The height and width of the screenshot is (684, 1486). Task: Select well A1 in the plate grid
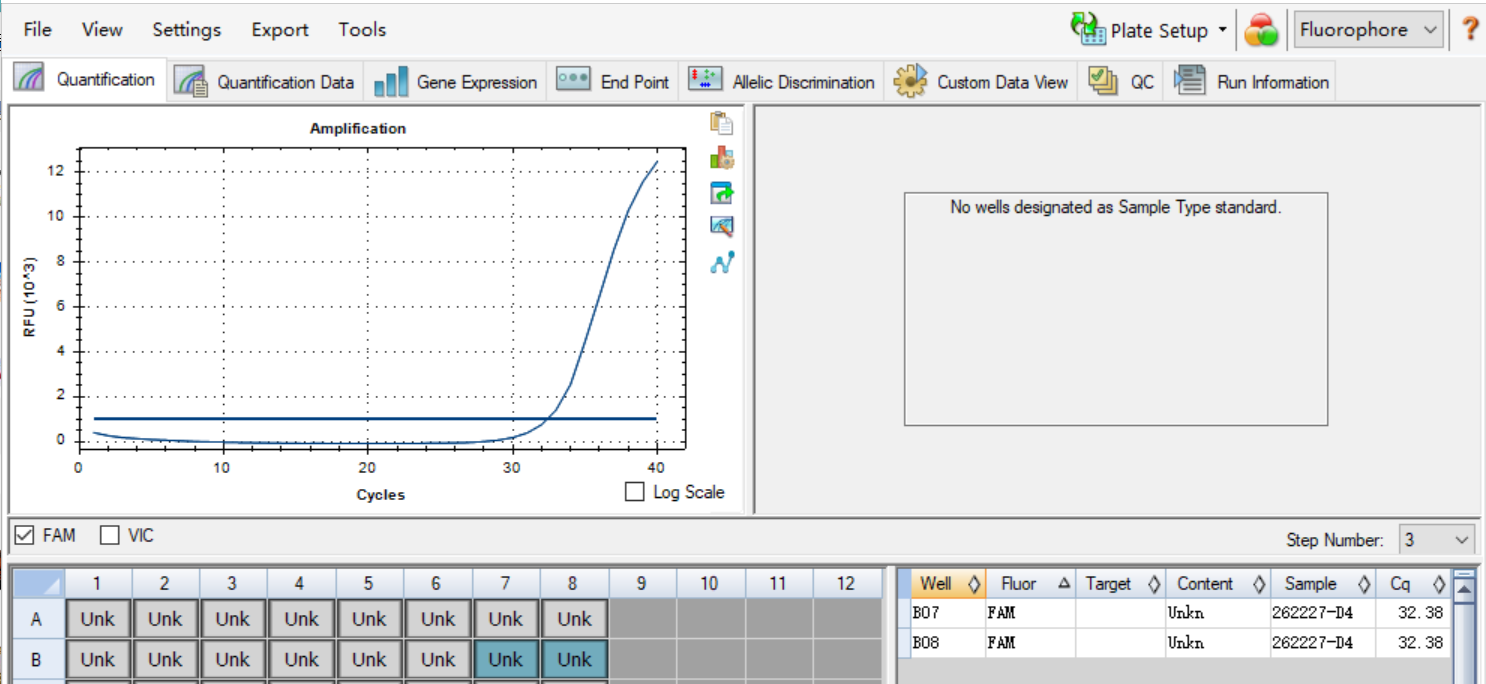point(98,619)
